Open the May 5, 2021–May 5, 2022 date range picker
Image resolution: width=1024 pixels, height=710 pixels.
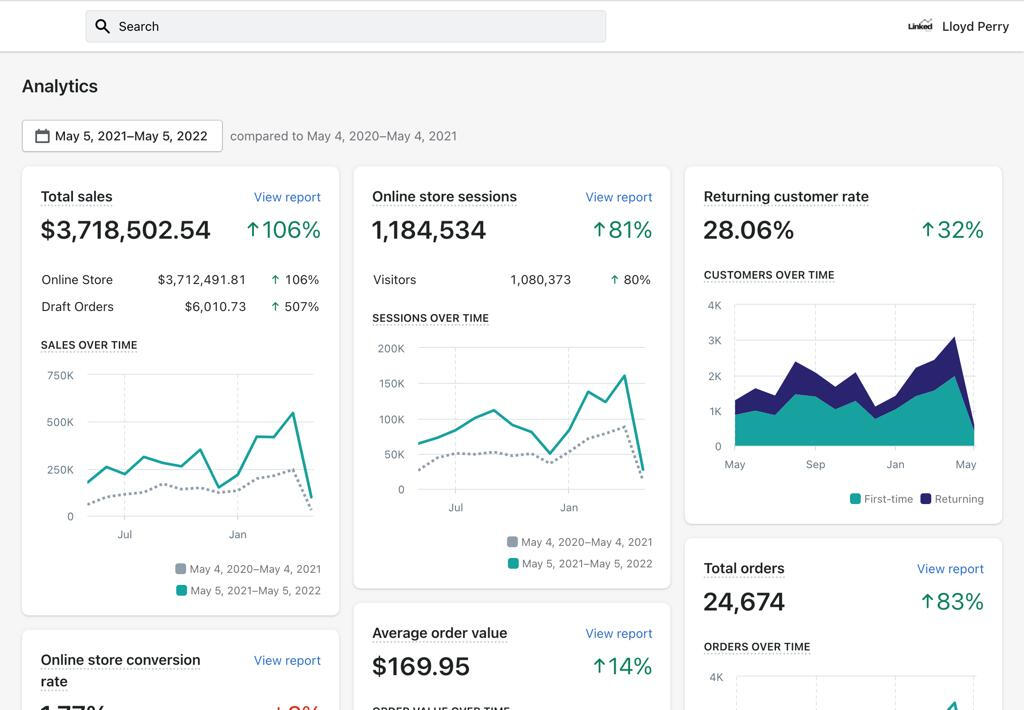(x=122, y=136)
